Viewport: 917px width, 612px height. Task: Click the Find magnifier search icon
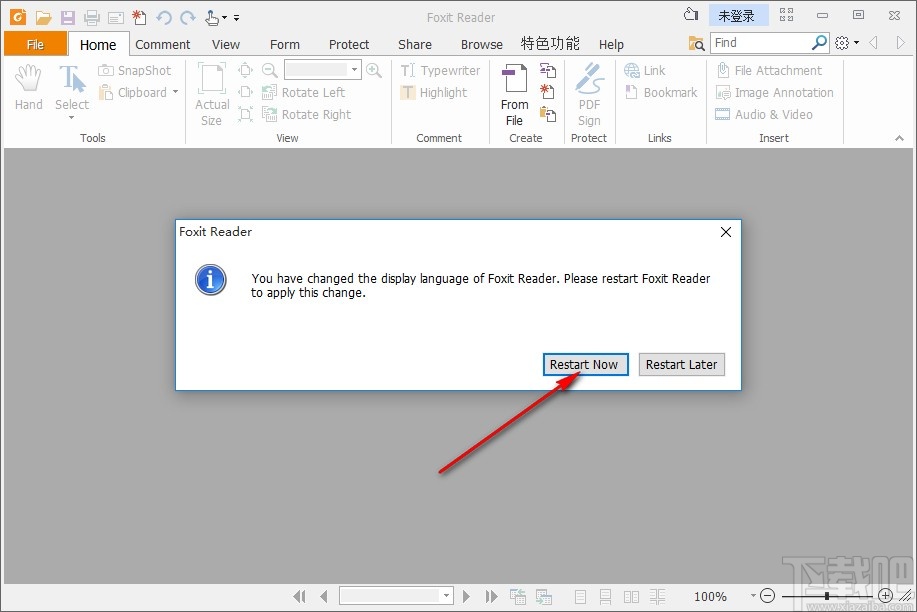819,43
